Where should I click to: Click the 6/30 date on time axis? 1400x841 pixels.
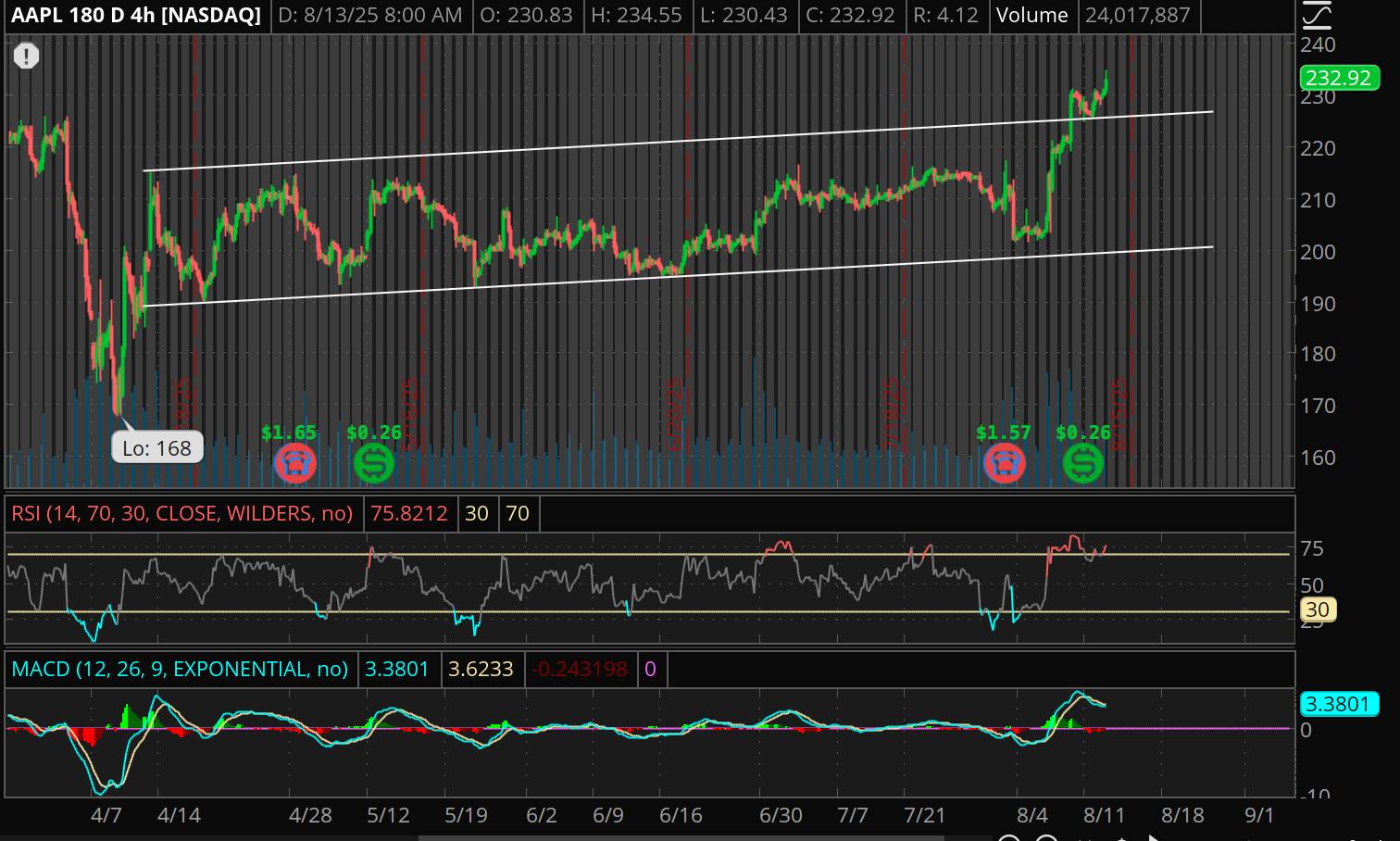coord(781,816)
